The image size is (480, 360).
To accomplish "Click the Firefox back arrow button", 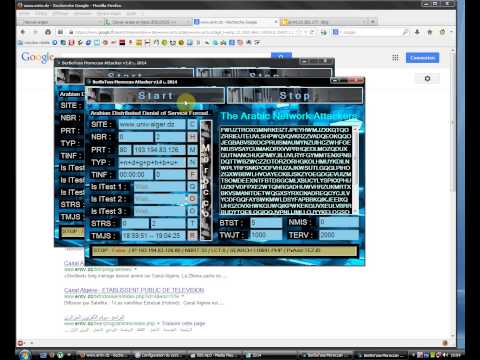I will click(23, 32).
